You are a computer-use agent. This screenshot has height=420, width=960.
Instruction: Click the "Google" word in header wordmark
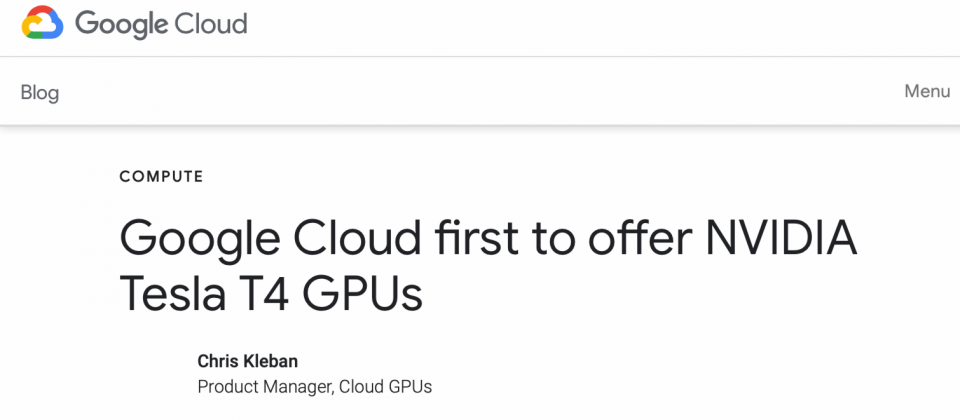tap(122, 25)
